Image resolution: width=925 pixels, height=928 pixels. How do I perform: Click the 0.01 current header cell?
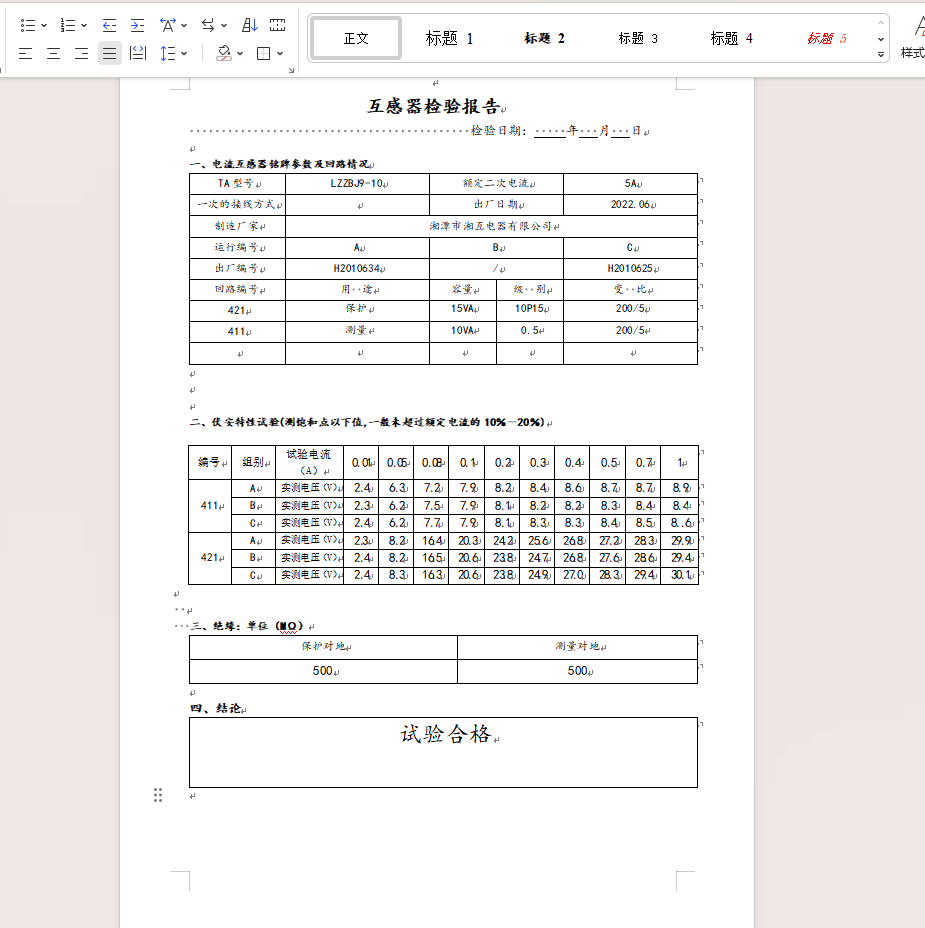coord(361,462)
